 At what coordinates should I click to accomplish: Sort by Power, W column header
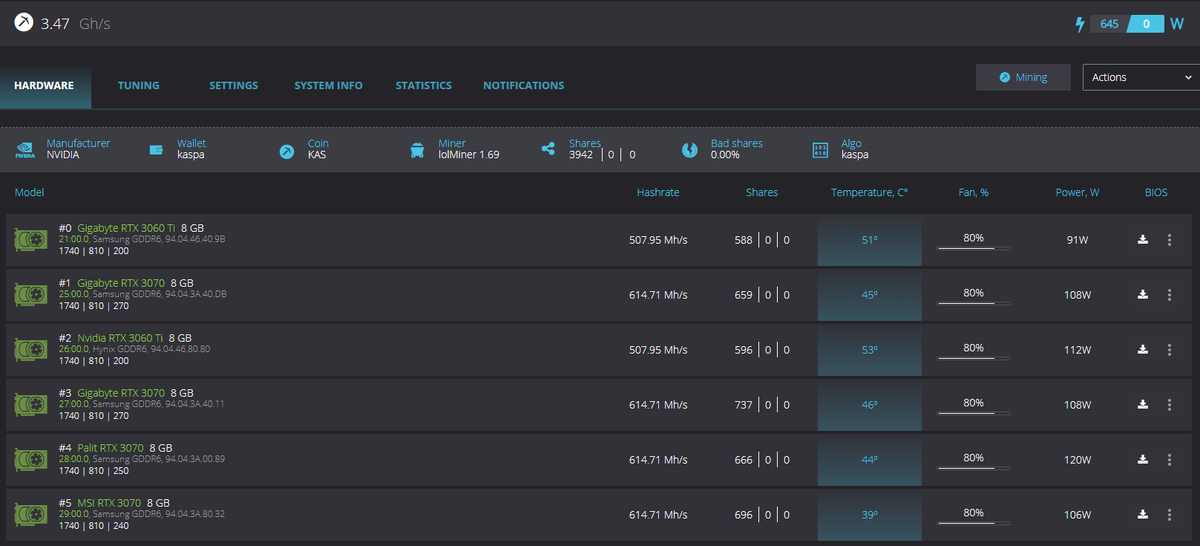point(1077,192)
